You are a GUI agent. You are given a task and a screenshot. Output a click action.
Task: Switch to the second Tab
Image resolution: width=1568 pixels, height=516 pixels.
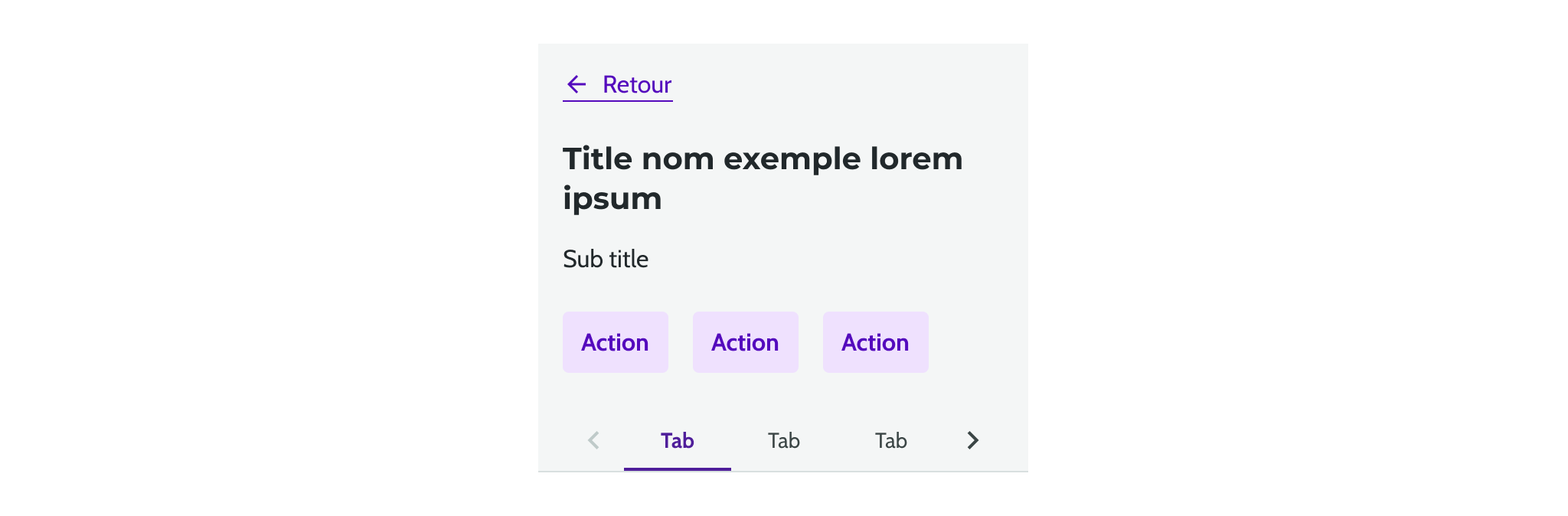click(x=783, y=440)
